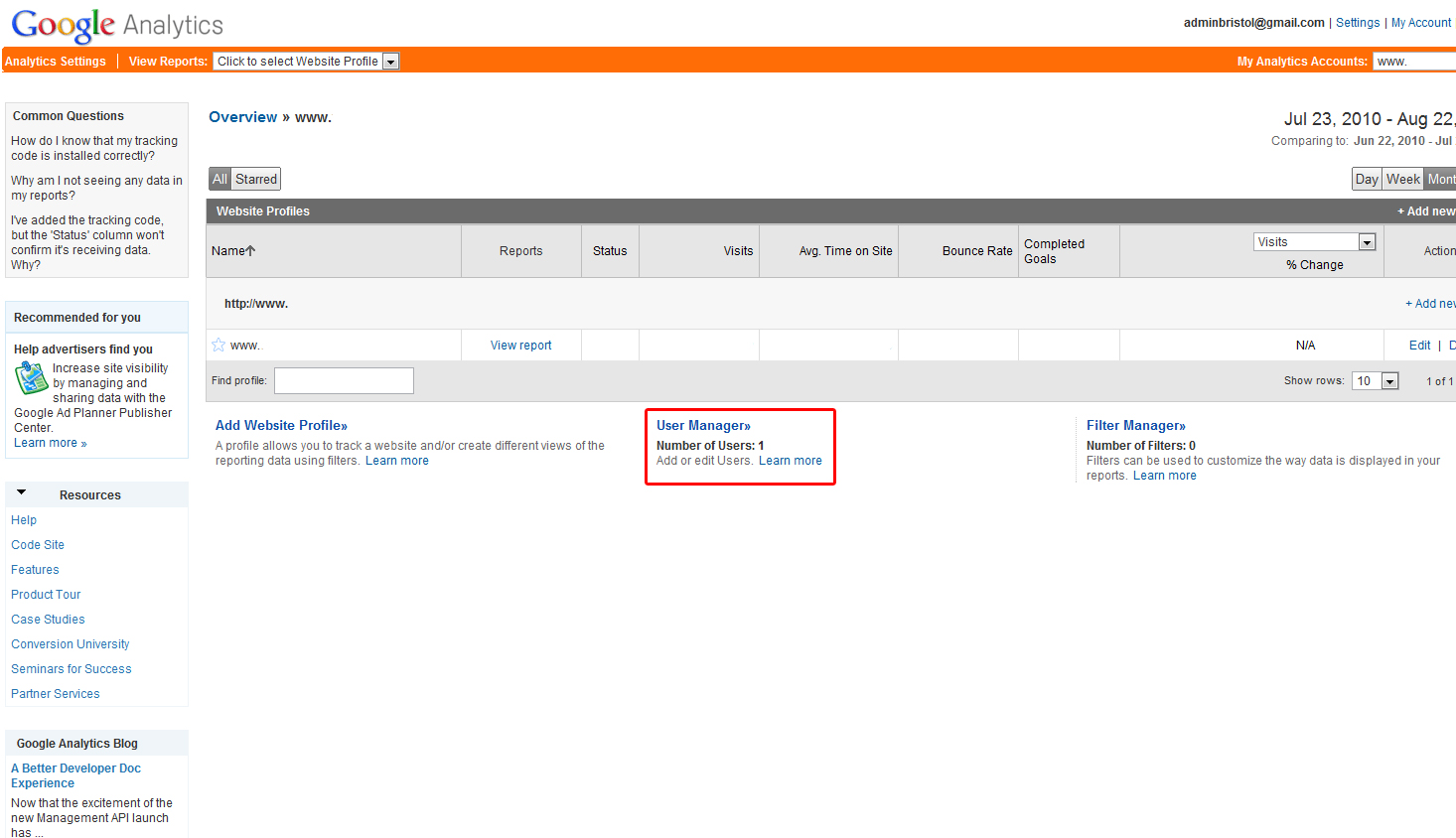This screenshot has width=1456, height=838.
Task: Click the Status column question link
Action: [87, 242]
